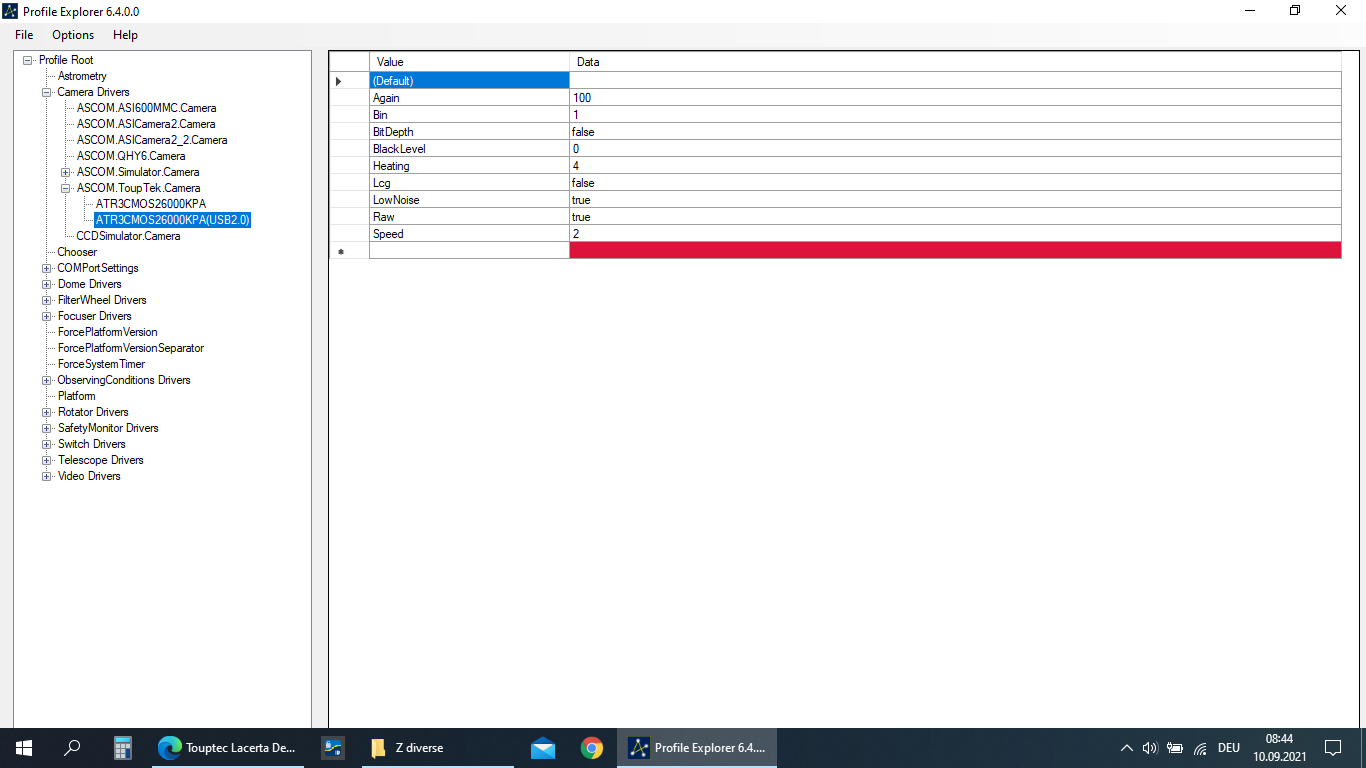Open the notification center icon
The height and width of the screenshot is (768, 1366).
(1333, 748)
